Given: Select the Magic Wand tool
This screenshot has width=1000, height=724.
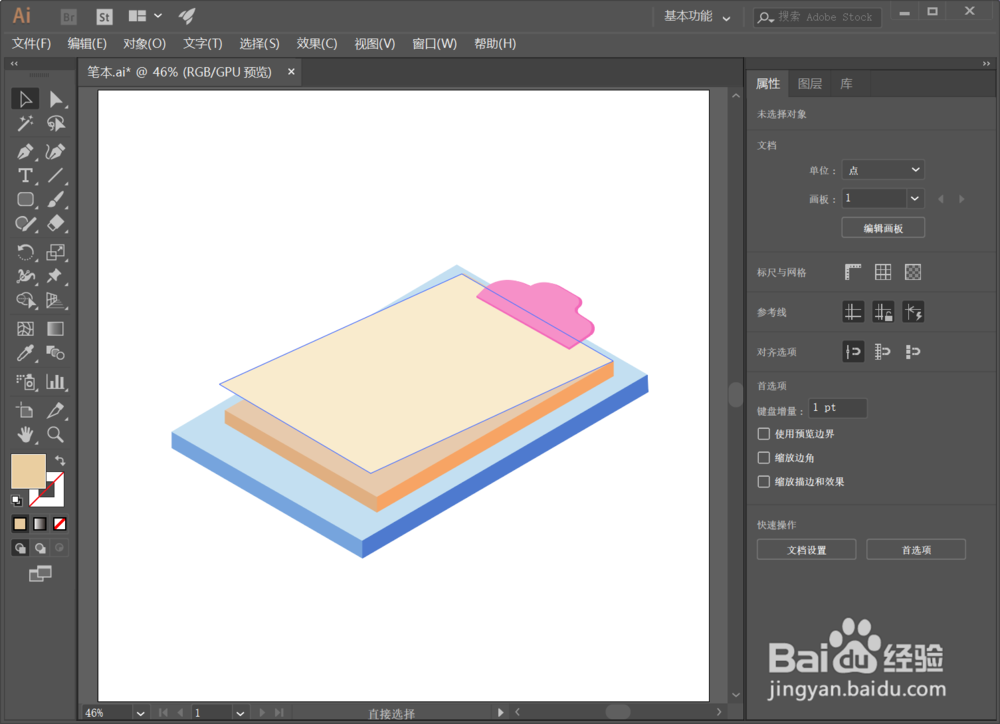Looking at the screenshot, I should 25,123.
